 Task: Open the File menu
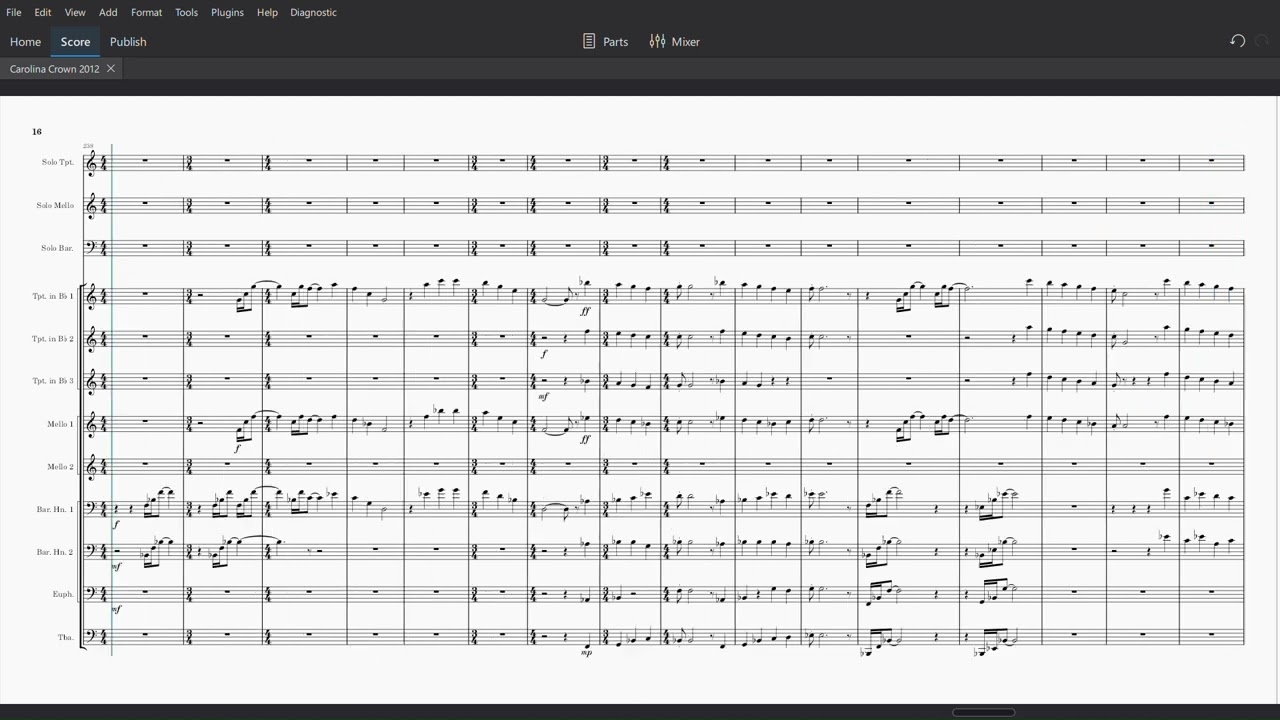point(14,12)
